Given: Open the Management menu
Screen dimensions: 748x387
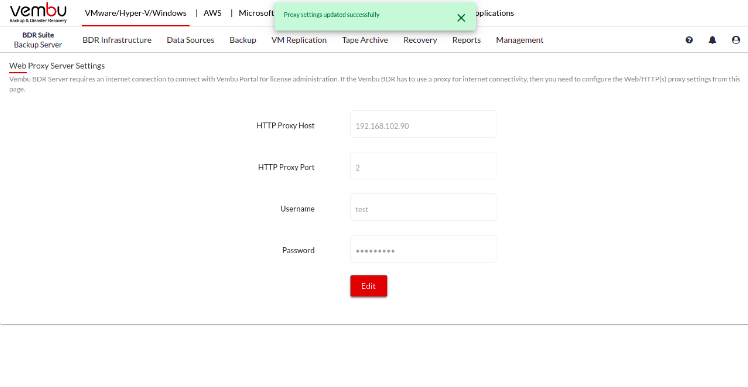Looking at the screenshot, I should pos(519,40).
